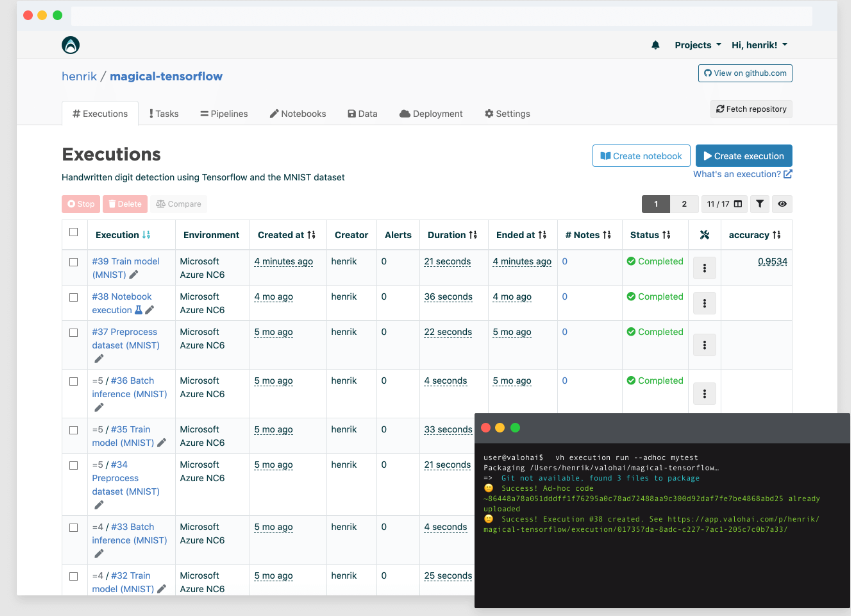Open three-dot actions menu for execution #36

pos(704,394)
